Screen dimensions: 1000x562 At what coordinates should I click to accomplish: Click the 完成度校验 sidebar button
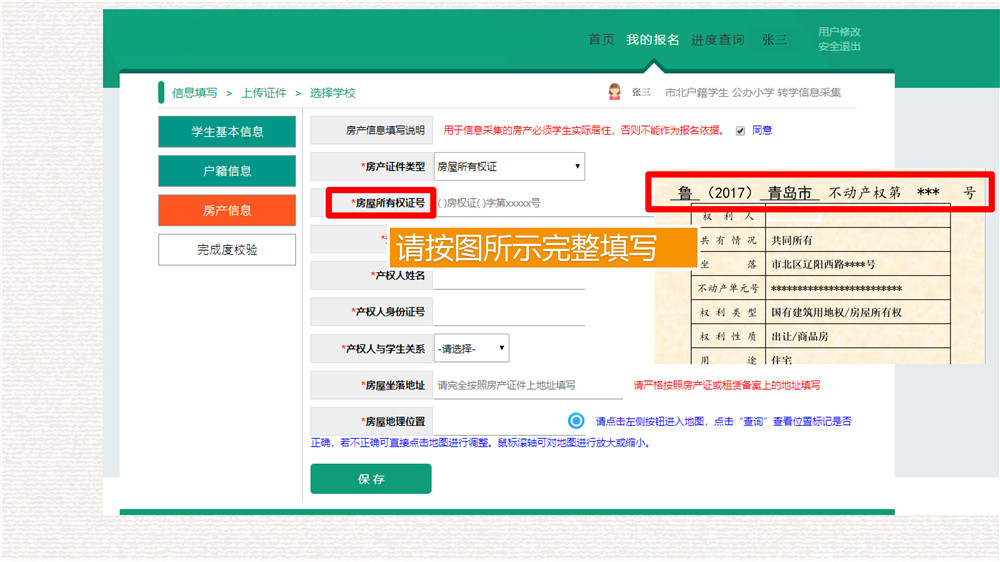point(227,250)
